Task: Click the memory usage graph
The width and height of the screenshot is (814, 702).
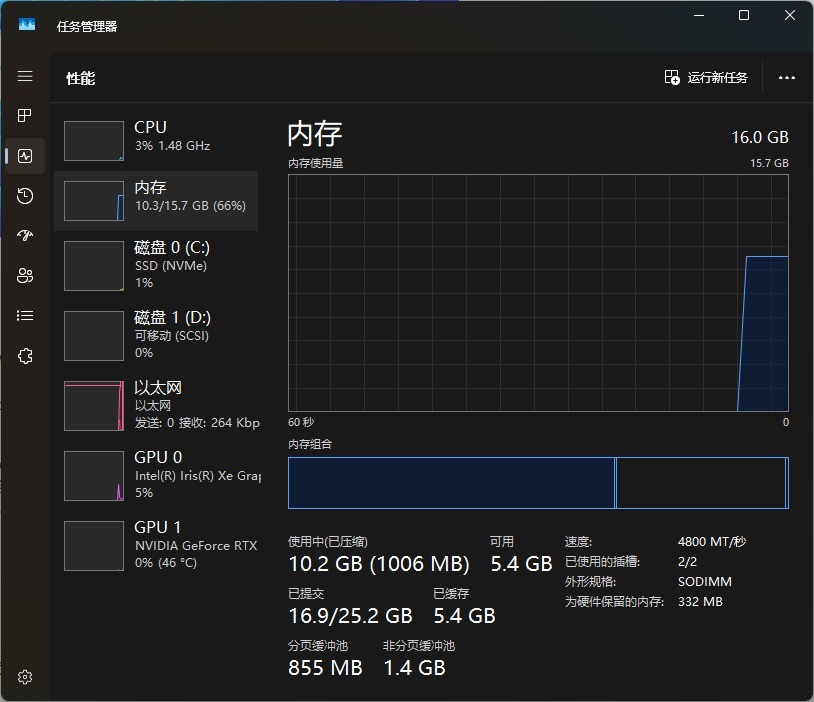Action: pyautogui.click(x=538, y=293)
